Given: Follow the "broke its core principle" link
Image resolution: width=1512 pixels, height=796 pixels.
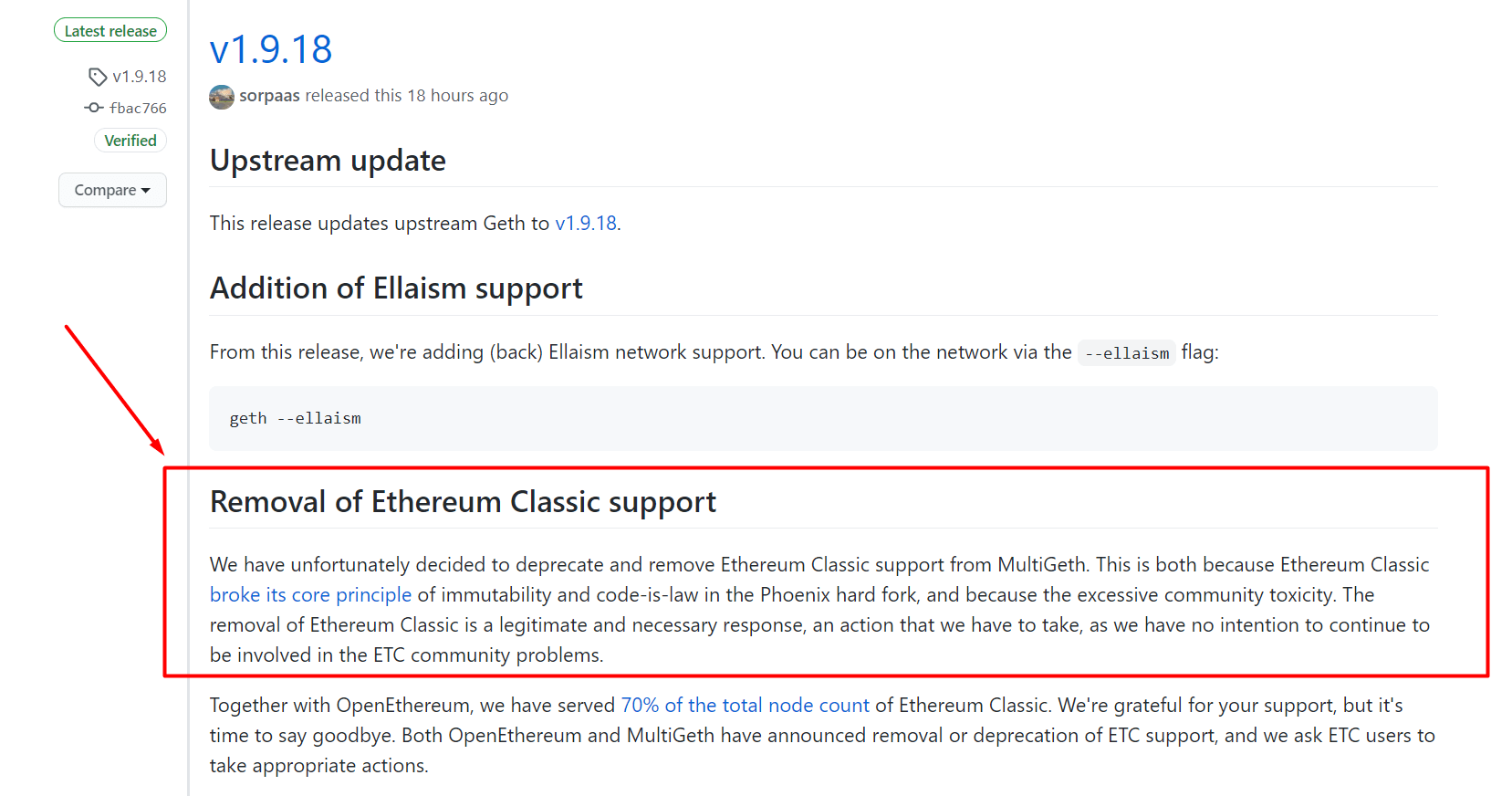Looking at the screenshot, I should [x=310, y=595].
